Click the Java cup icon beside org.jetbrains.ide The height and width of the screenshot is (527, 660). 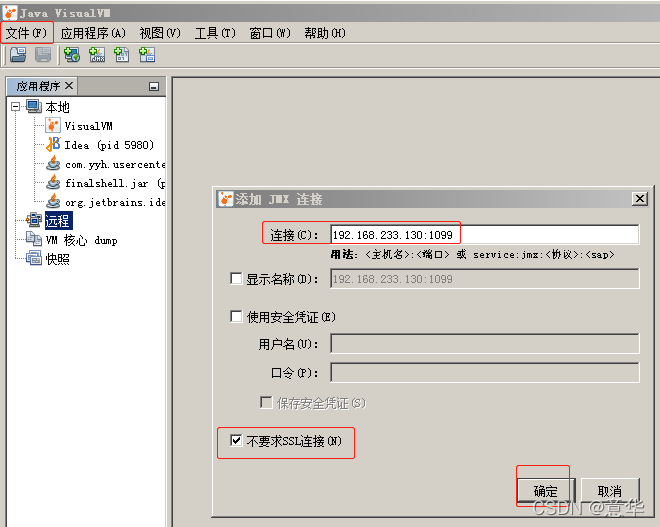point(53,201)
